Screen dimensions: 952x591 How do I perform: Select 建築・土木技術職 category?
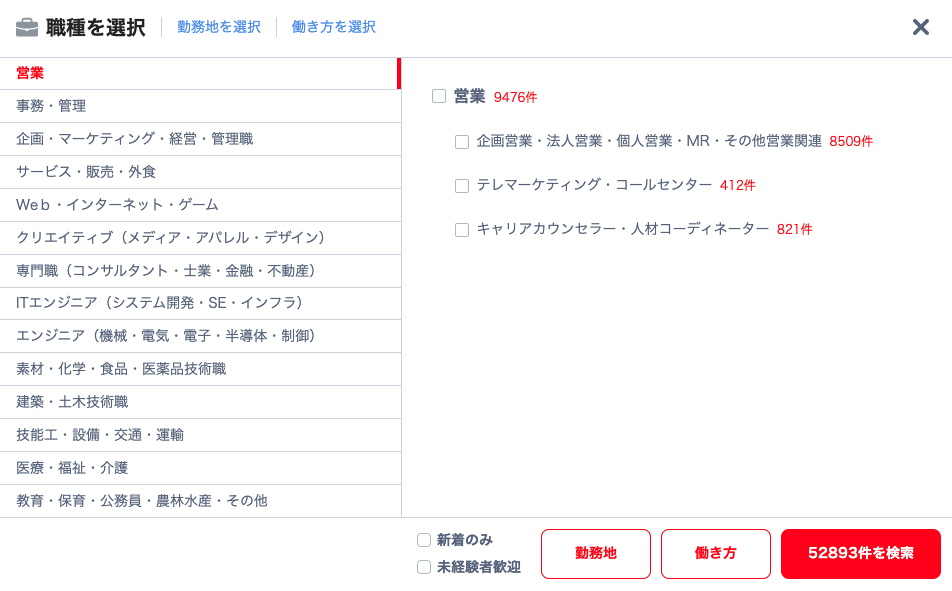click(x=200, y=401)
